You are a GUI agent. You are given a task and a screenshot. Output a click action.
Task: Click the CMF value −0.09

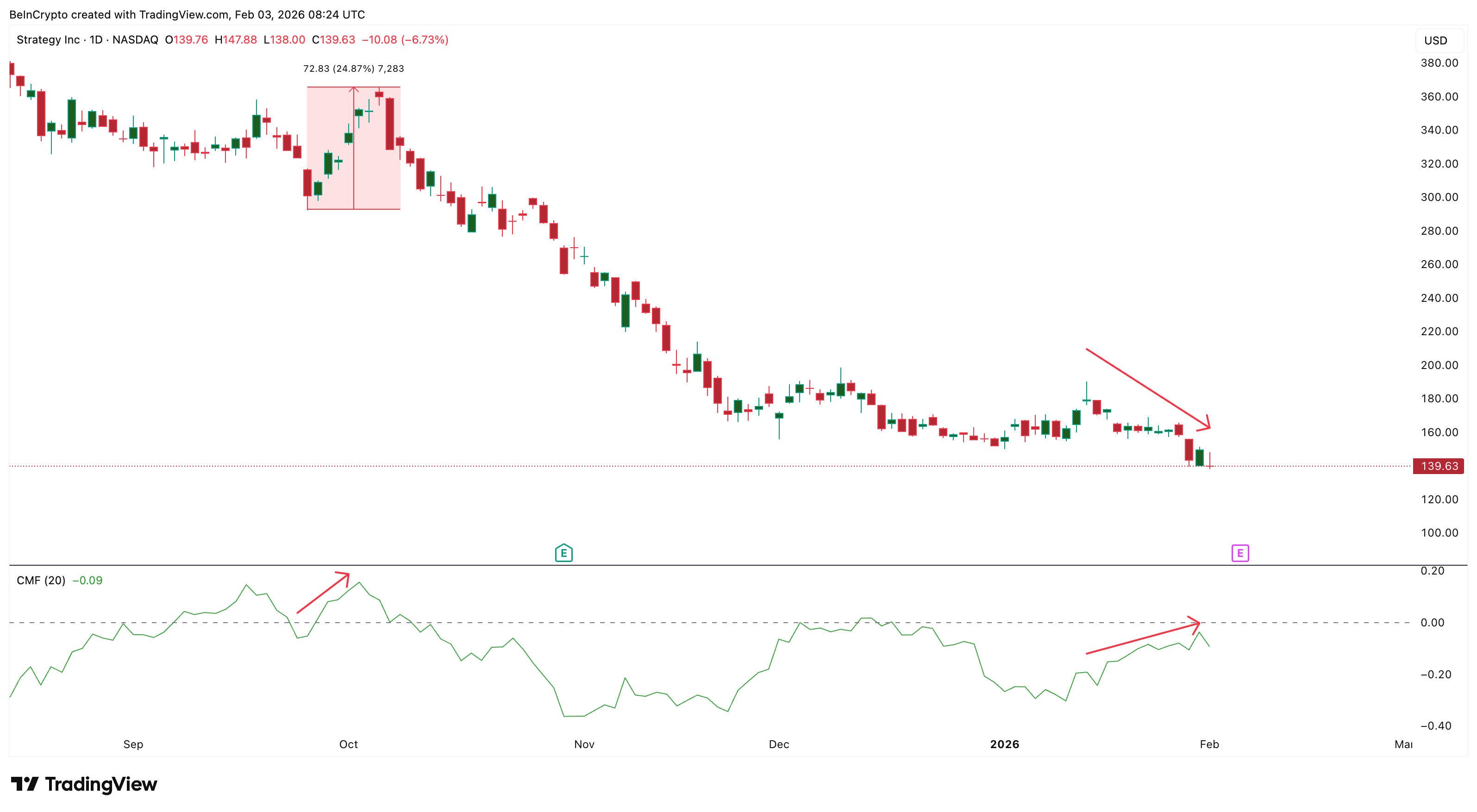click(x=87, y=581)
